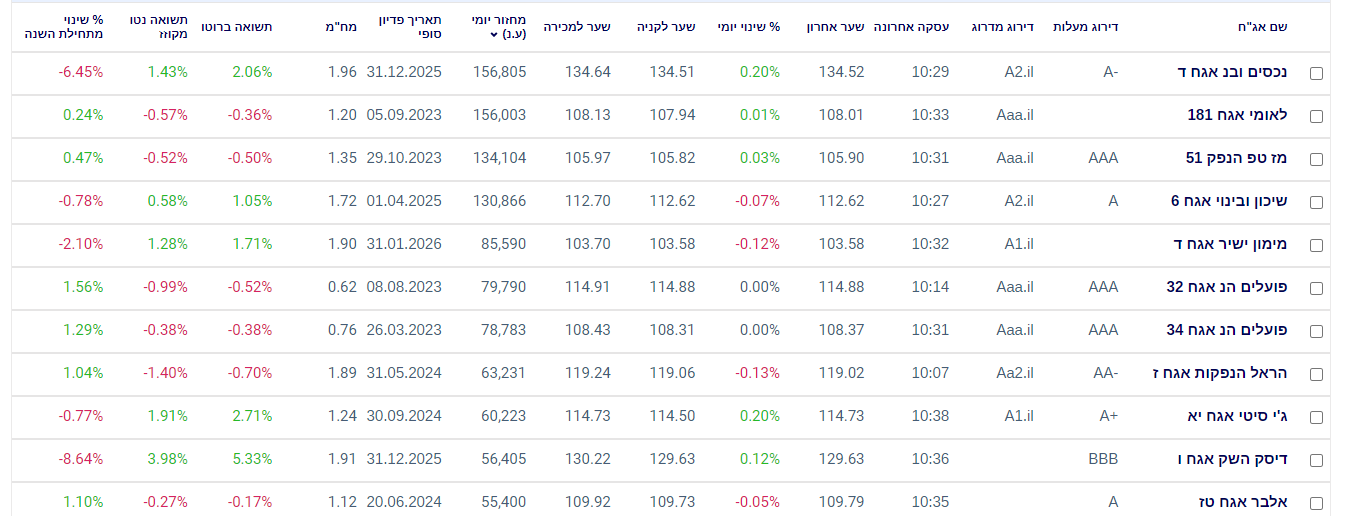Screen dimensions: 1347x516
Task: Click the % שינוי מתחילת השנה header
Action: coord(64,27)
